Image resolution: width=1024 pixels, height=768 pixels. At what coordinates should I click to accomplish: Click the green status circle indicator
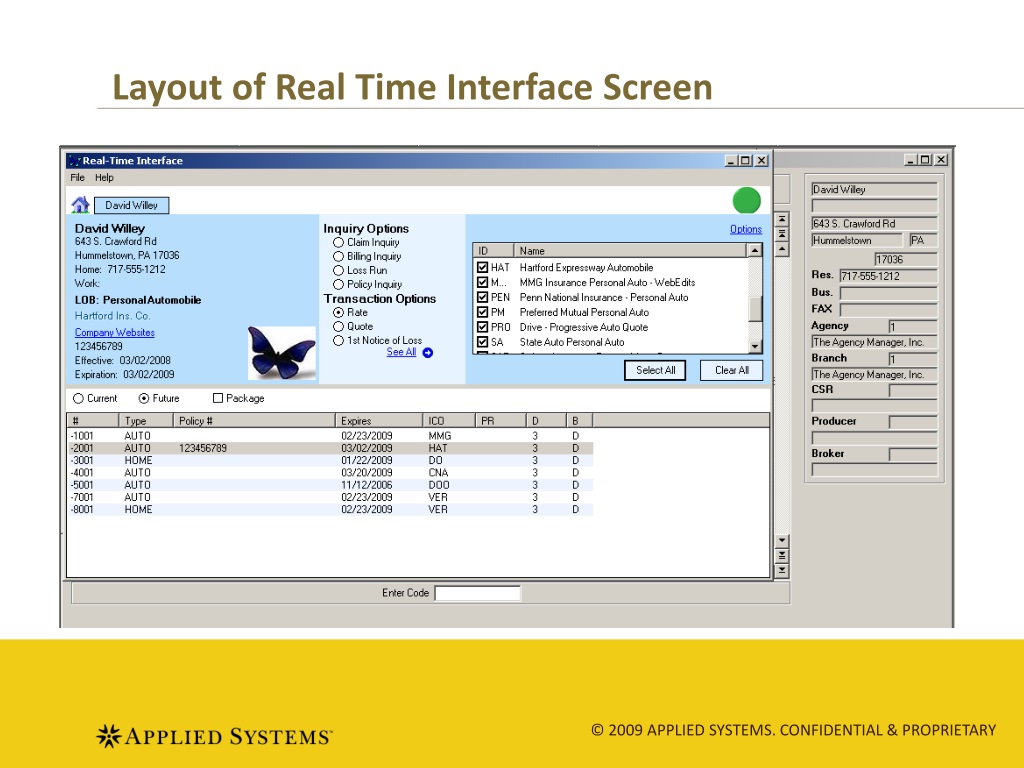(746, 200)
